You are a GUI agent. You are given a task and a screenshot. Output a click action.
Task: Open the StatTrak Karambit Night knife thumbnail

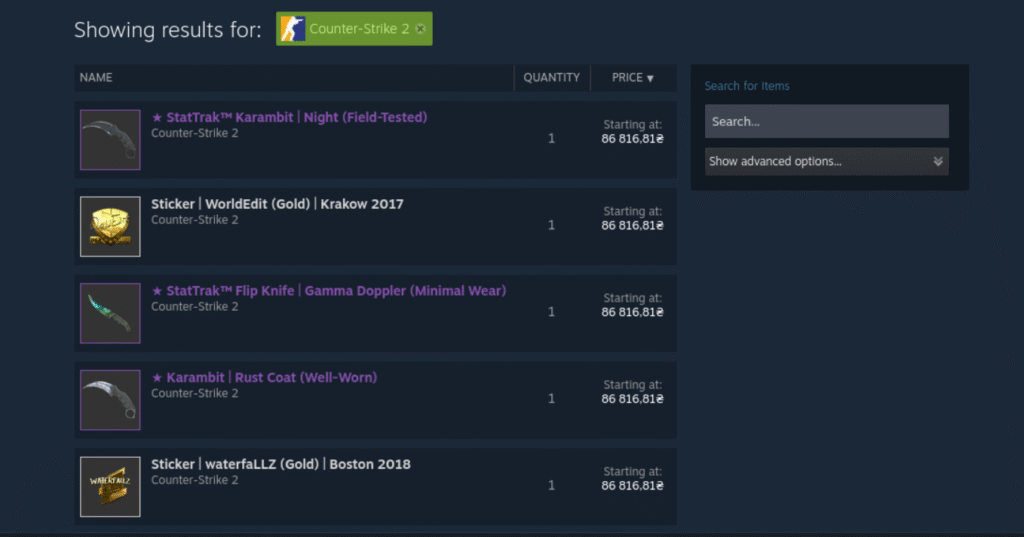[x=110, y=140]
